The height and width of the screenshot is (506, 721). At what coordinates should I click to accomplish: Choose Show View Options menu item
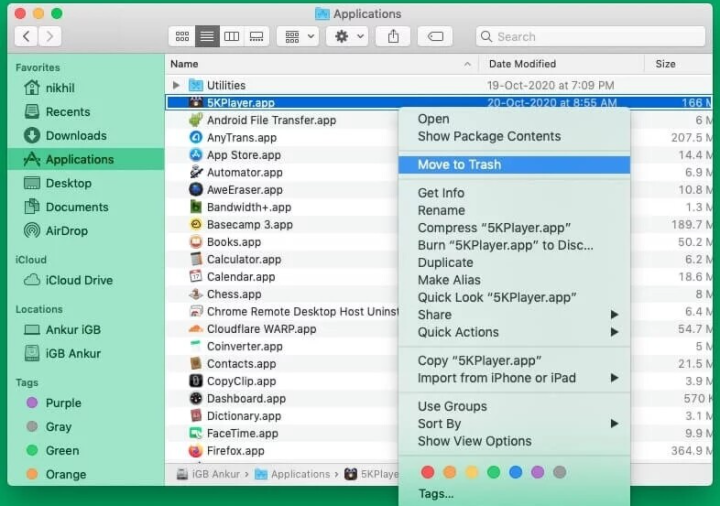click(514, 442)
